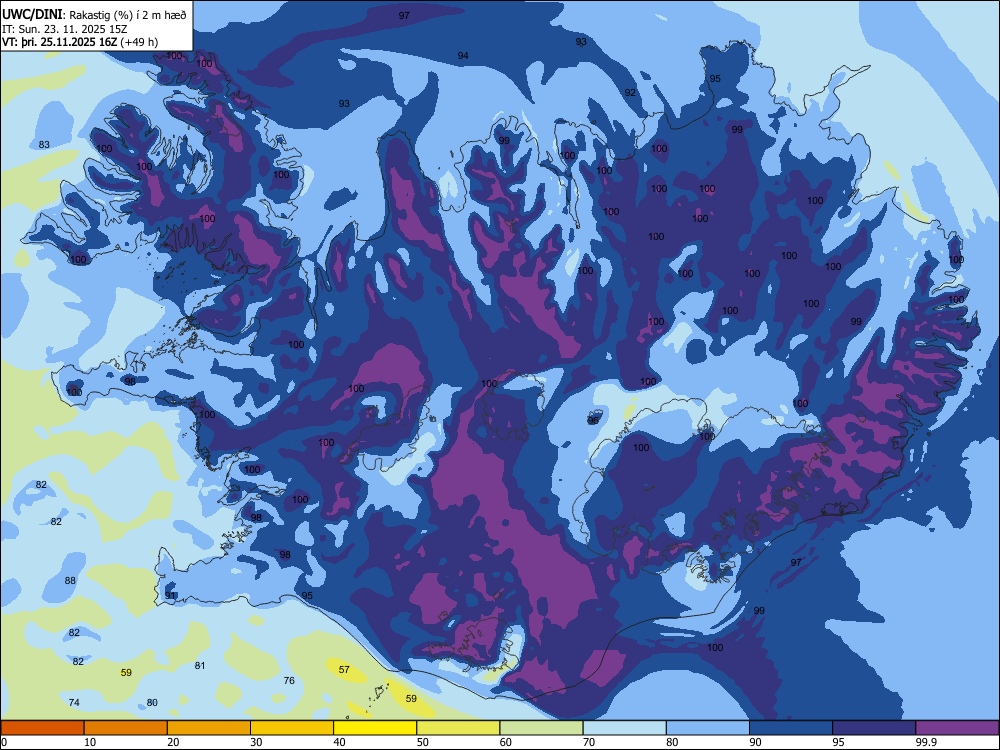
Task: Pick the dark indigo 95–99.9 legend swatch
Action: click(874, 728)
